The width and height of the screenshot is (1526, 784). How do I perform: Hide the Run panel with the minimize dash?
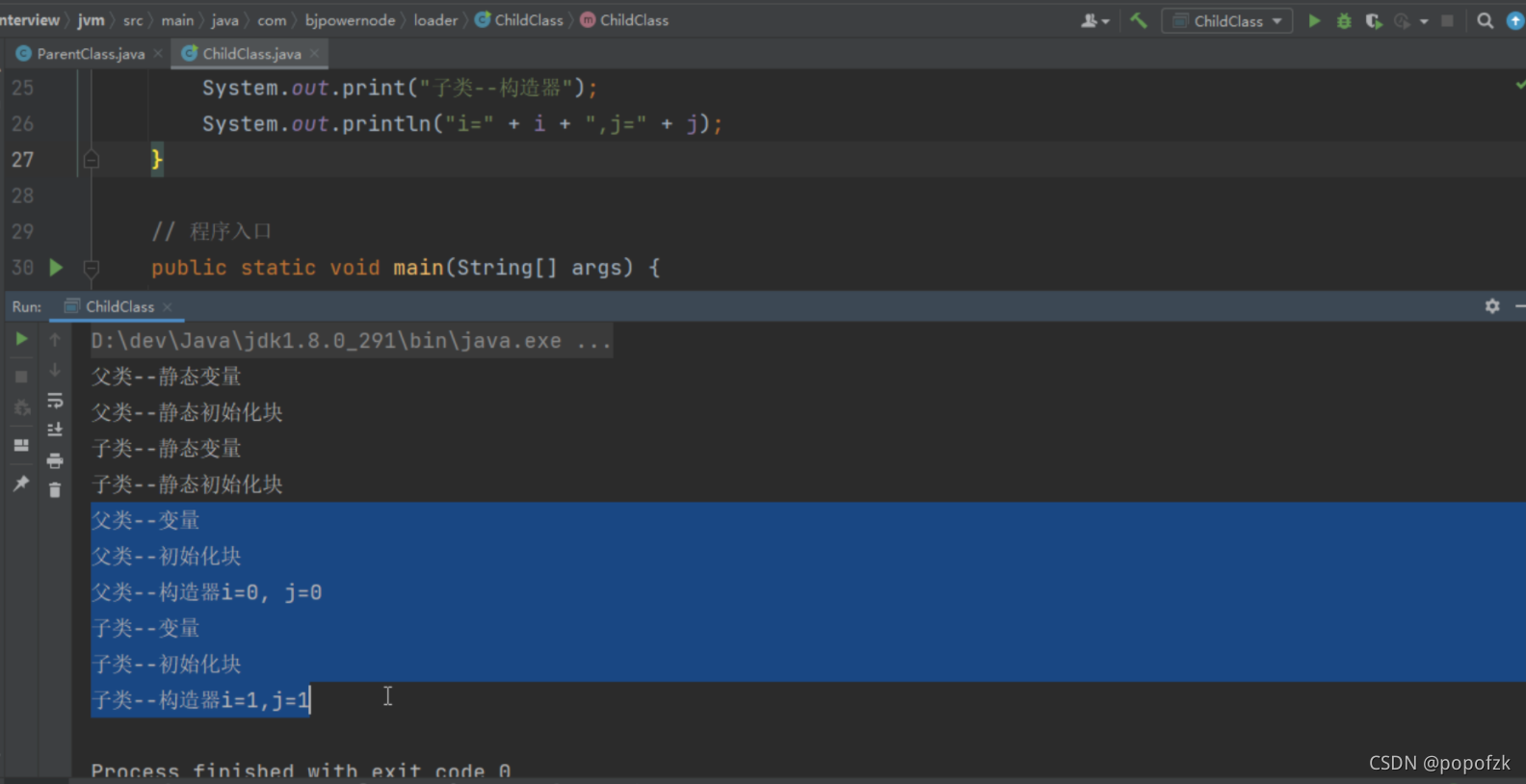(x=1520, y=306)
